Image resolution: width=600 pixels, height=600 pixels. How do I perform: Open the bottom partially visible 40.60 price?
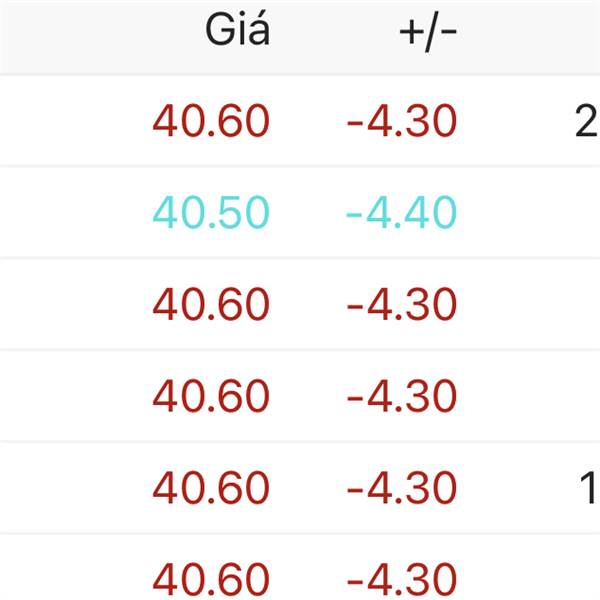(211, 579)
